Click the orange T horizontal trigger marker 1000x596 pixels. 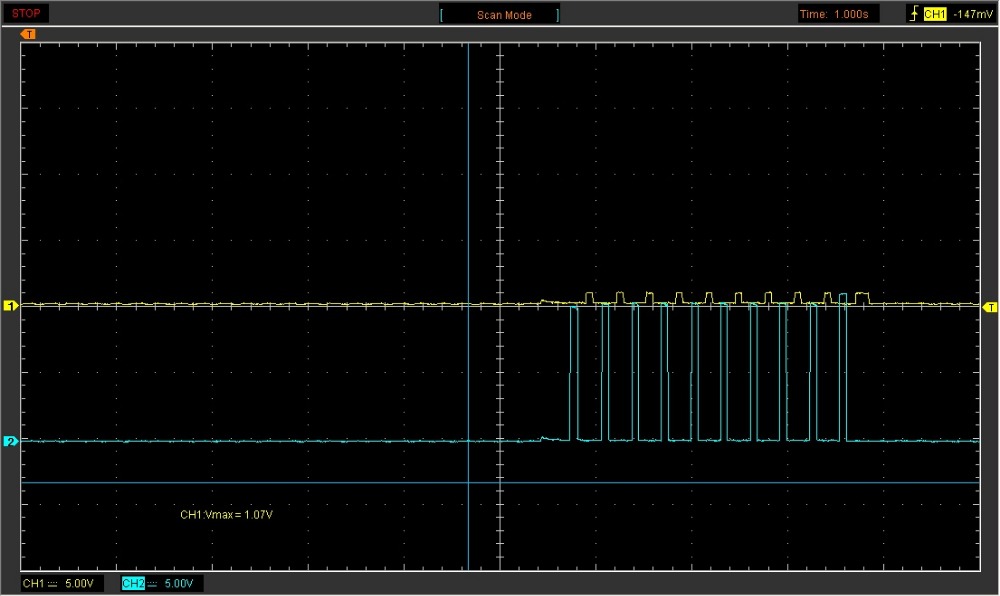(29, 34)
